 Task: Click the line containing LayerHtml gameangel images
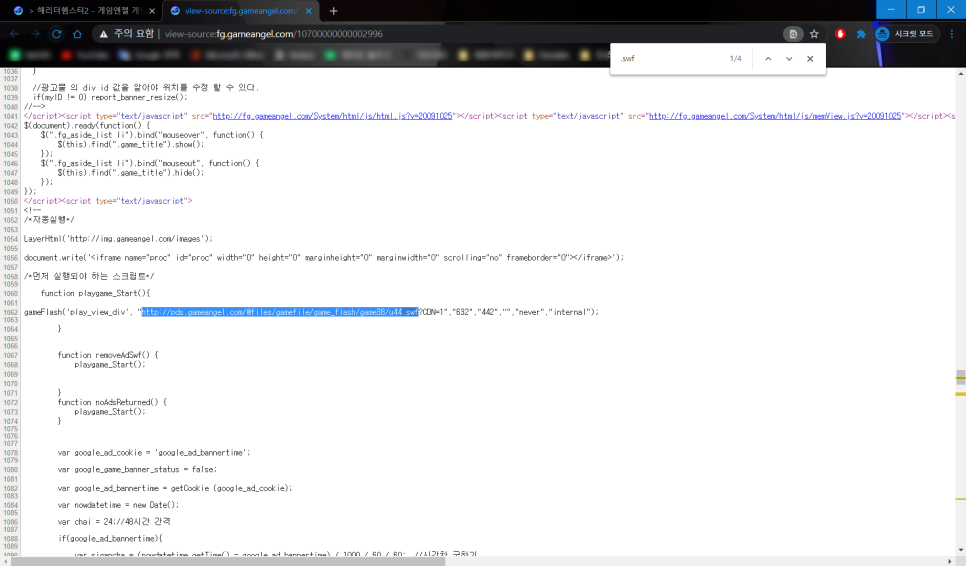[118, 239]
